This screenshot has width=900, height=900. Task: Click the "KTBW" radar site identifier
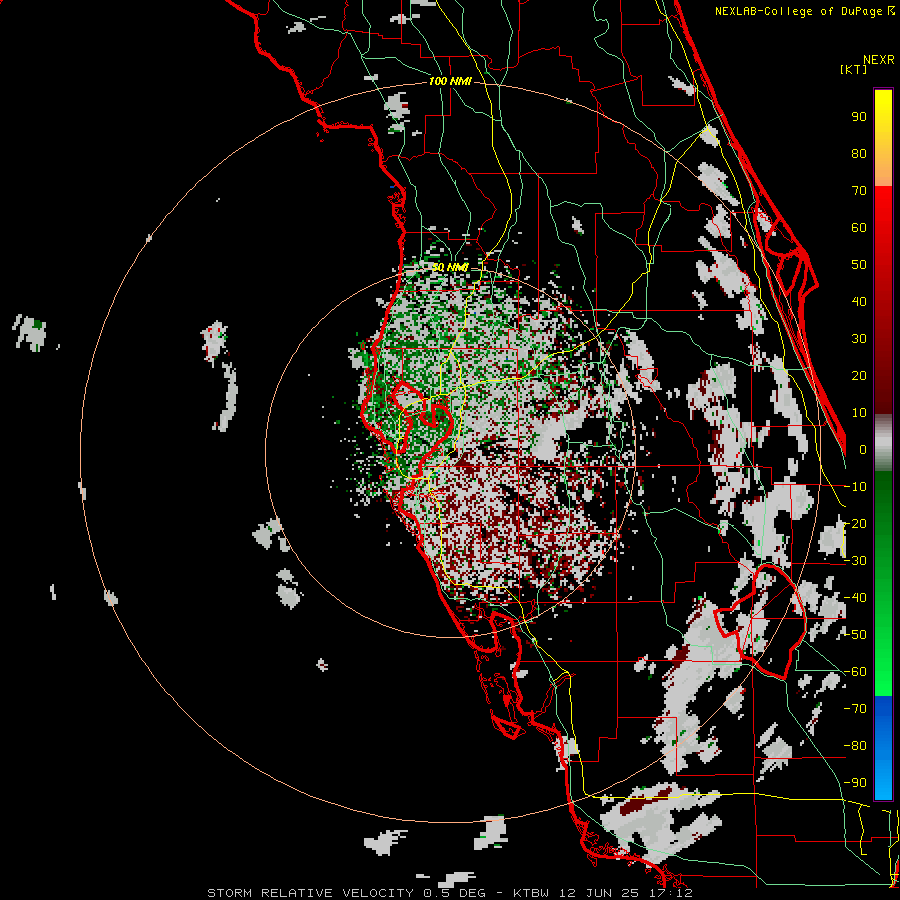pos(532,893)
